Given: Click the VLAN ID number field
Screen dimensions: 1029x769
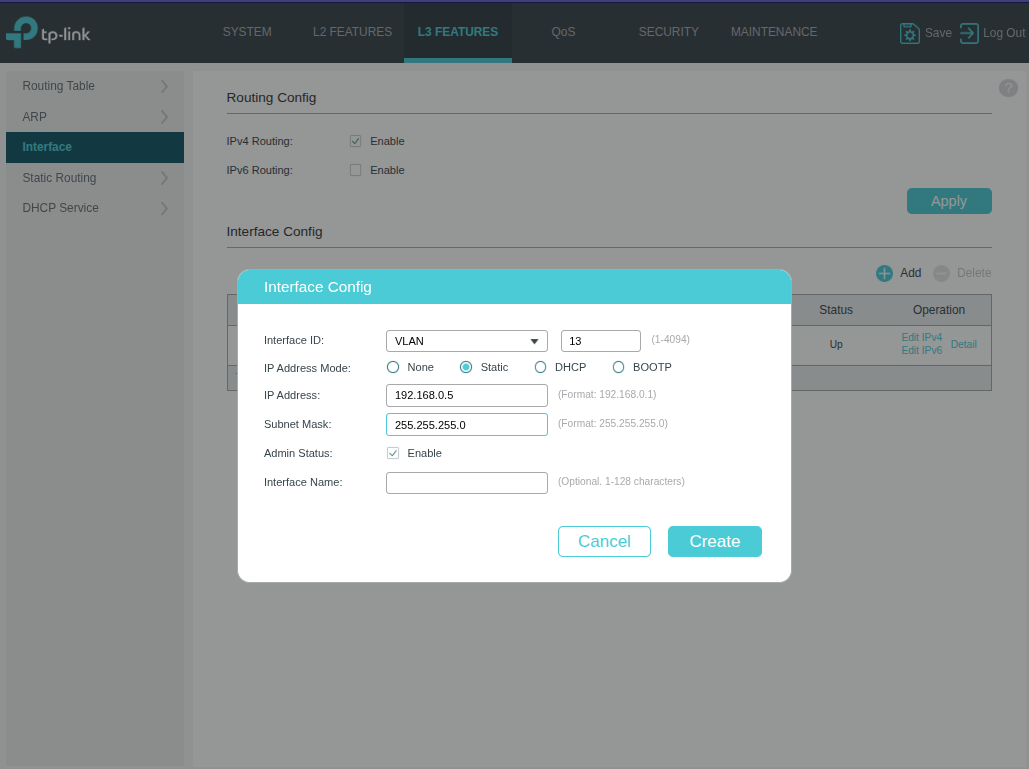Looking at the screenshot, I should (x=600, y=341).
